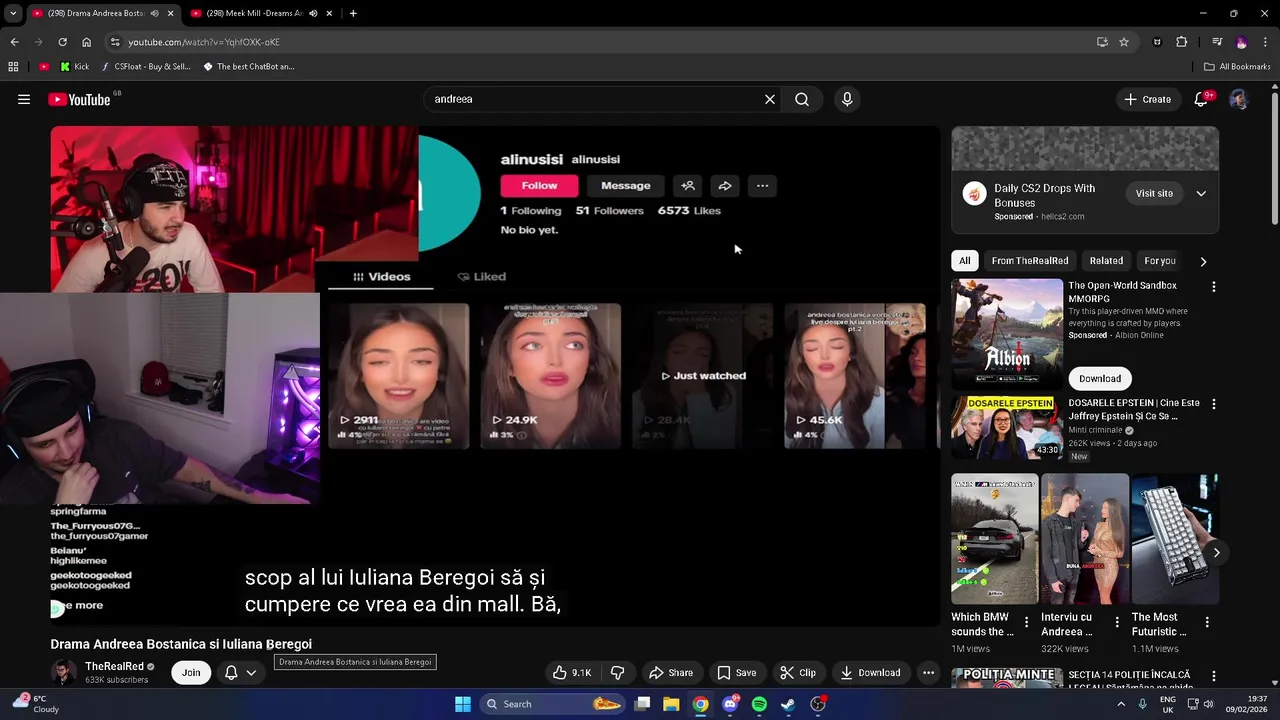The height and width of the screenshot is (720, 1280).
Task: Open All Bookmarks folder
Action: 1237,67
